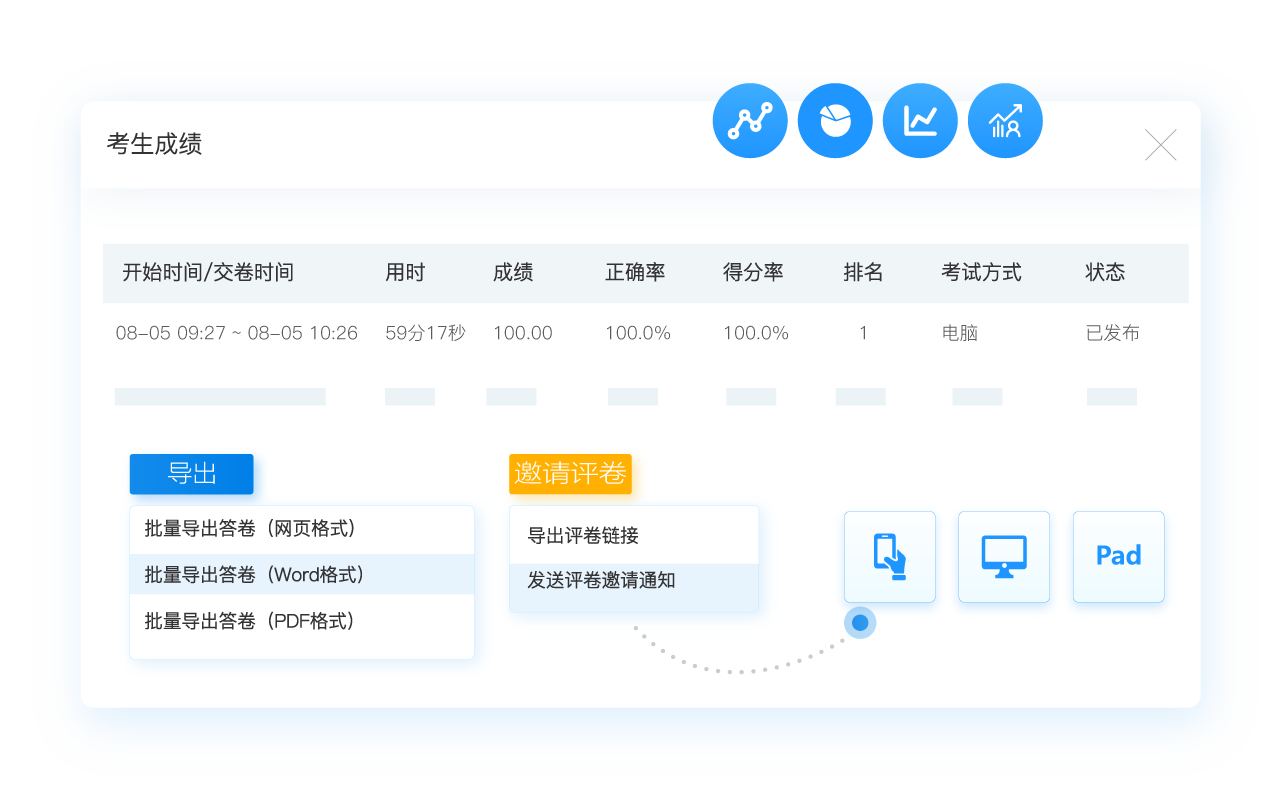The image size is (1280, 790).
Task: Click the trend line chart icon
Action: (x=920, y=121)
